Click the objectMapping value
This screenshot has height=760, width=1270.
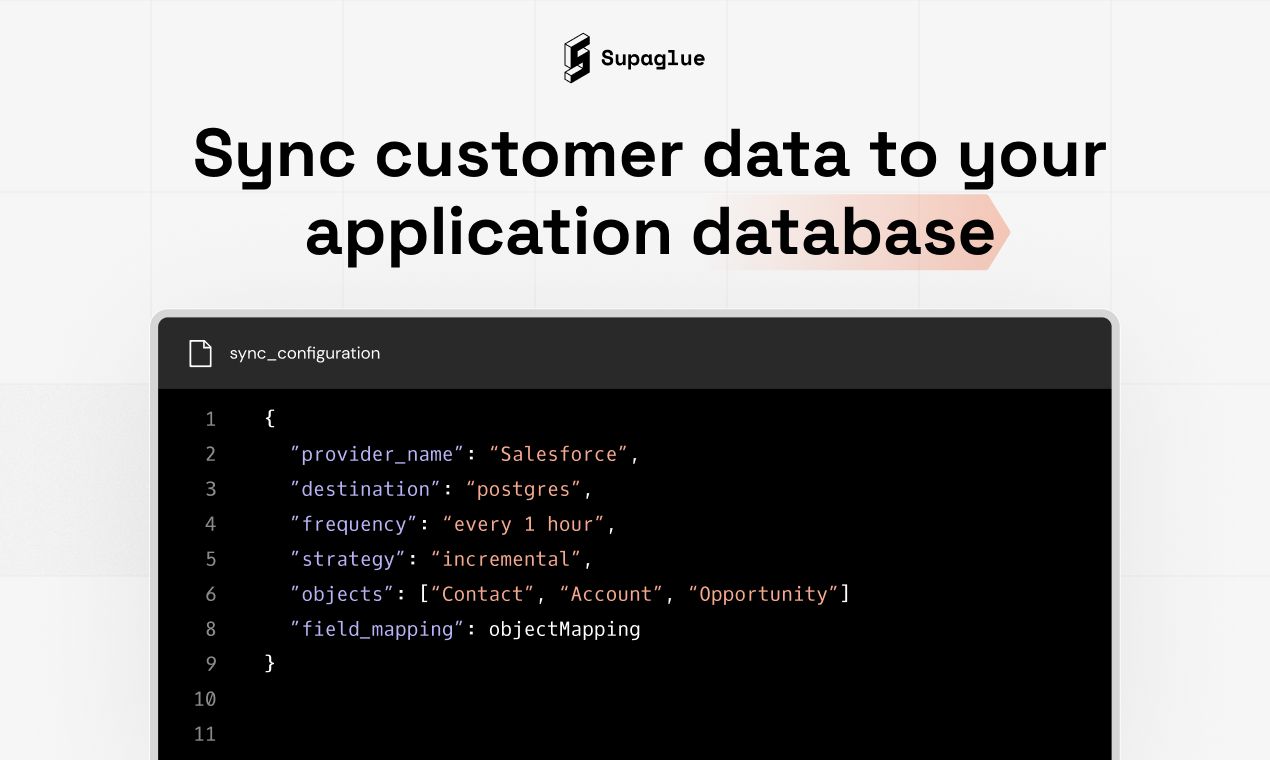564,629
